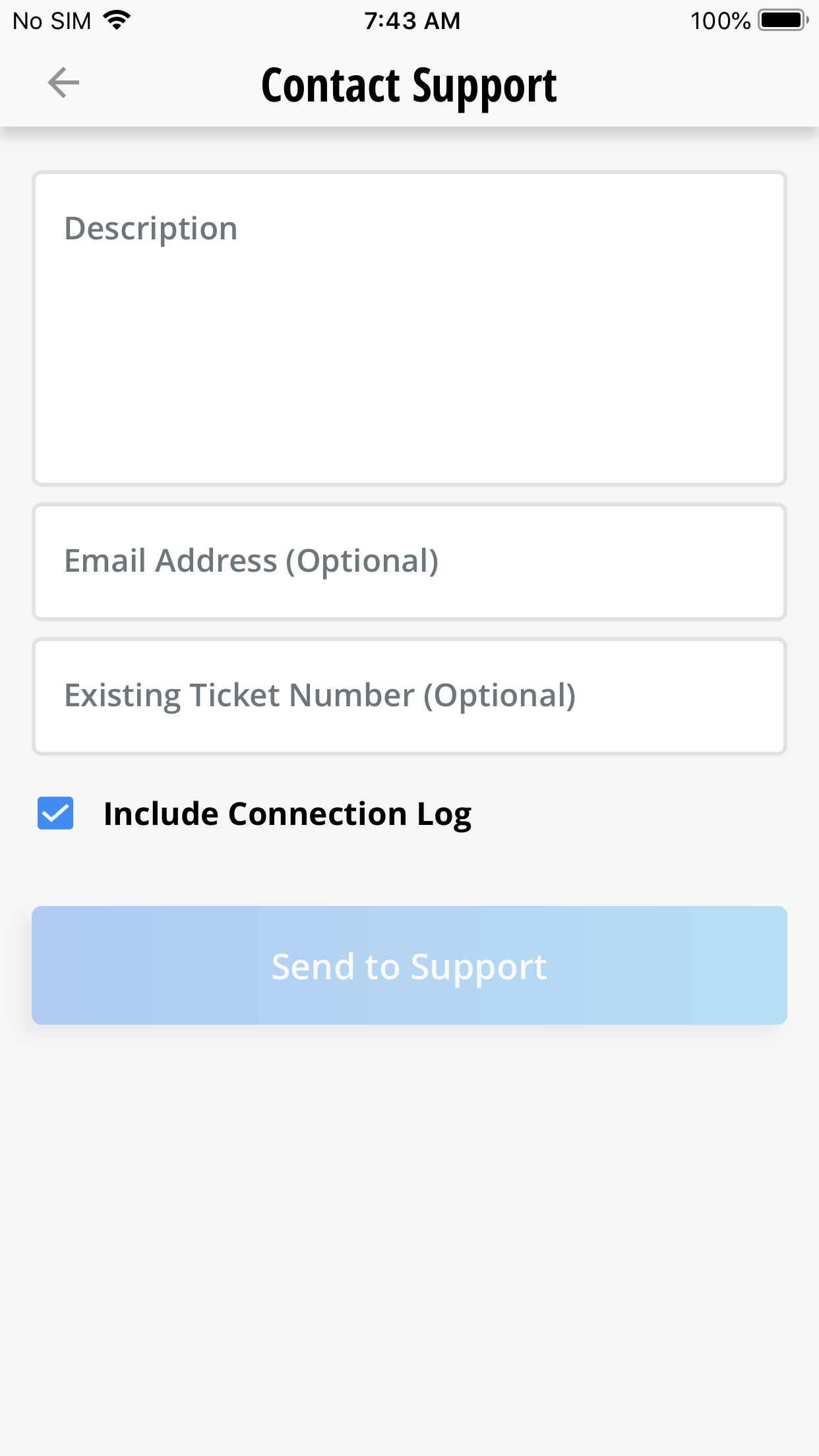The width and height of the screenshot is (819, 1456).
Task: Click the Wi-Fi signal icon
Action: point(117,20)
